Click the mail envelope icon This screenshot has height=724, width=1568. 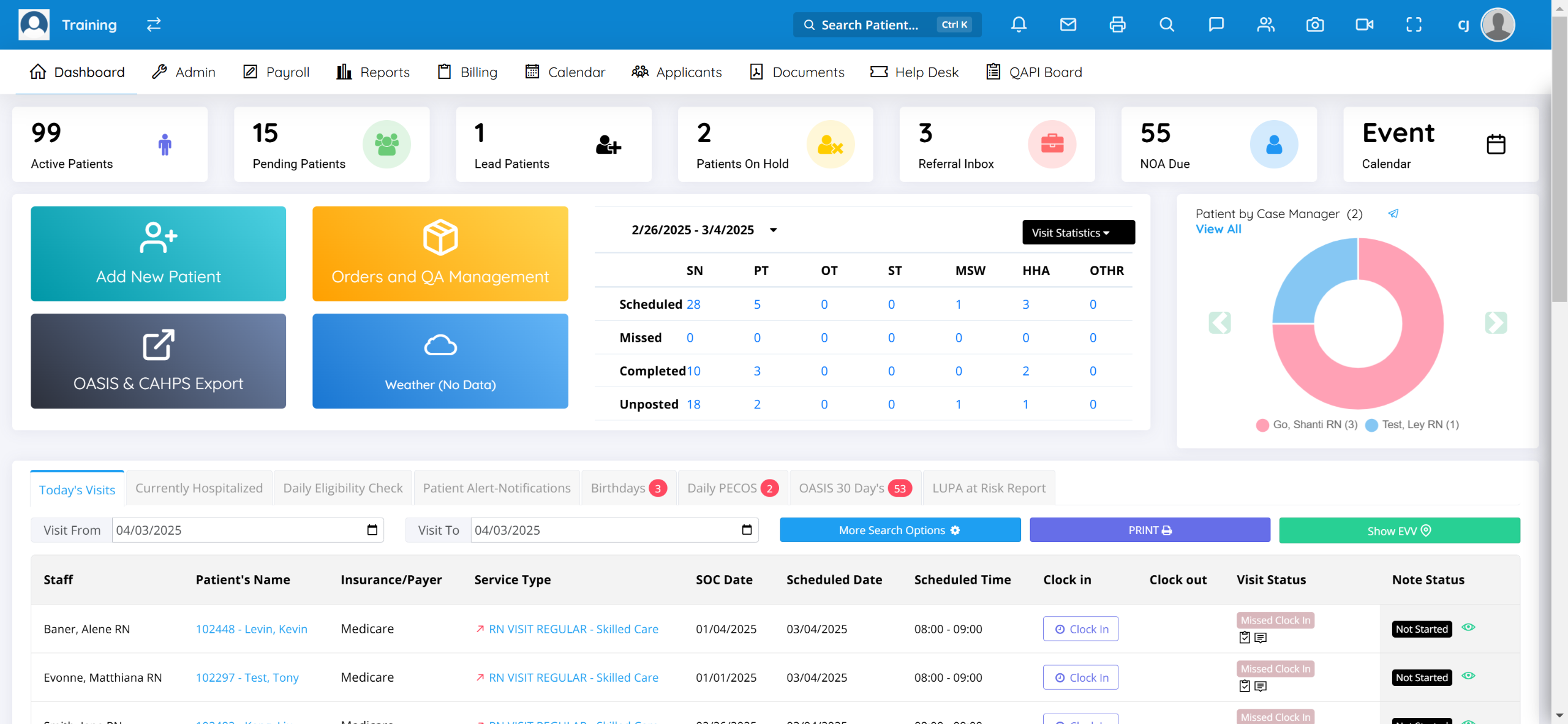point(1068,25)
